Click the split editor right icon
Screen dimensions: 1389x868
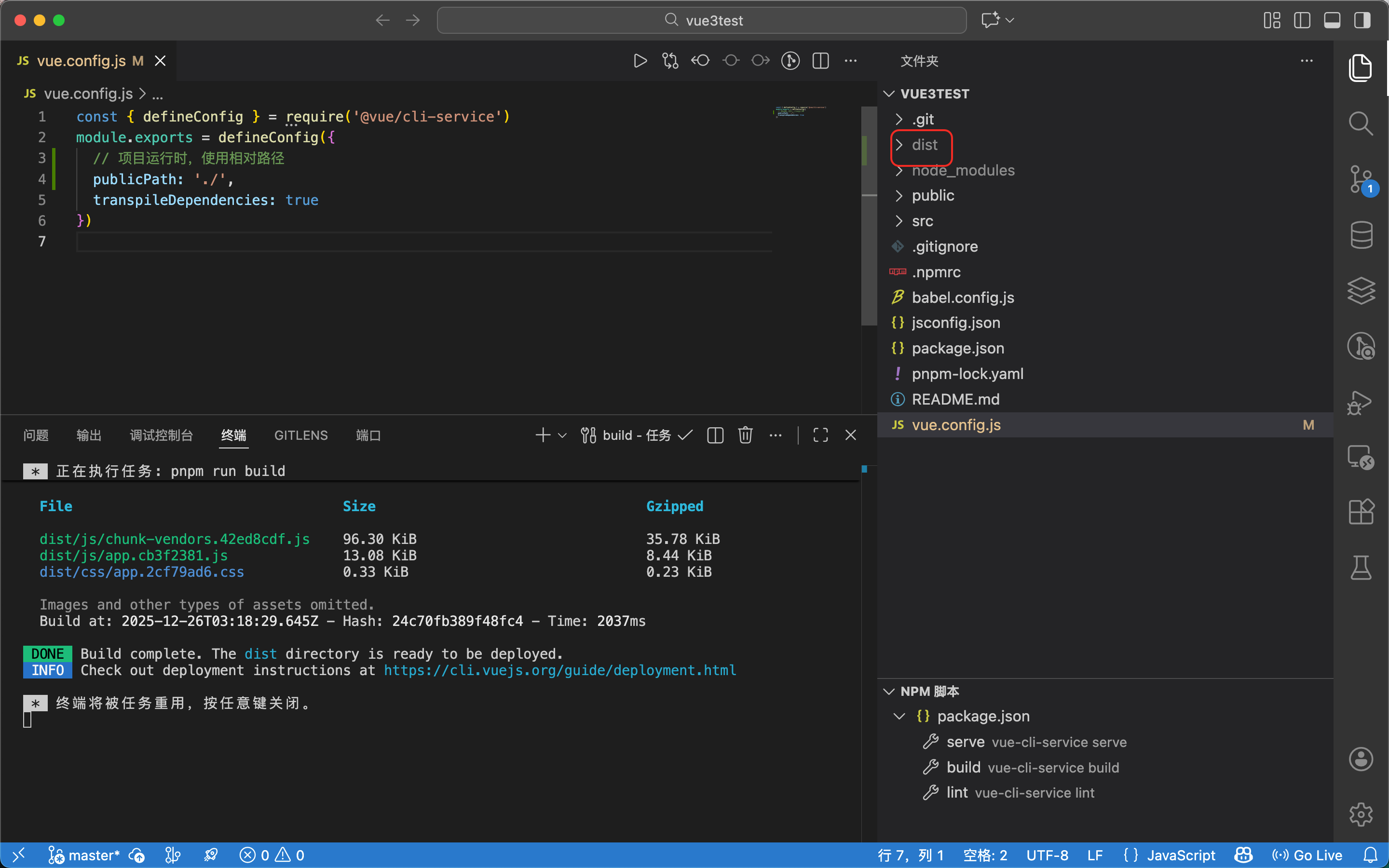821,61
